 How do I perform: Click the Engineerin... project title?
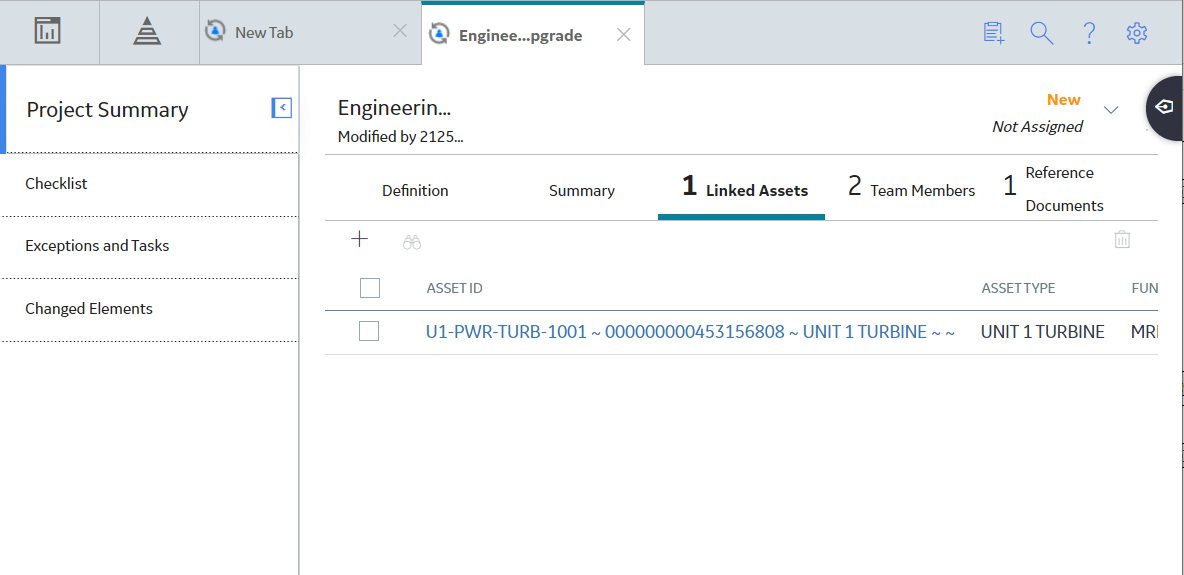click(x=394, y=108)
